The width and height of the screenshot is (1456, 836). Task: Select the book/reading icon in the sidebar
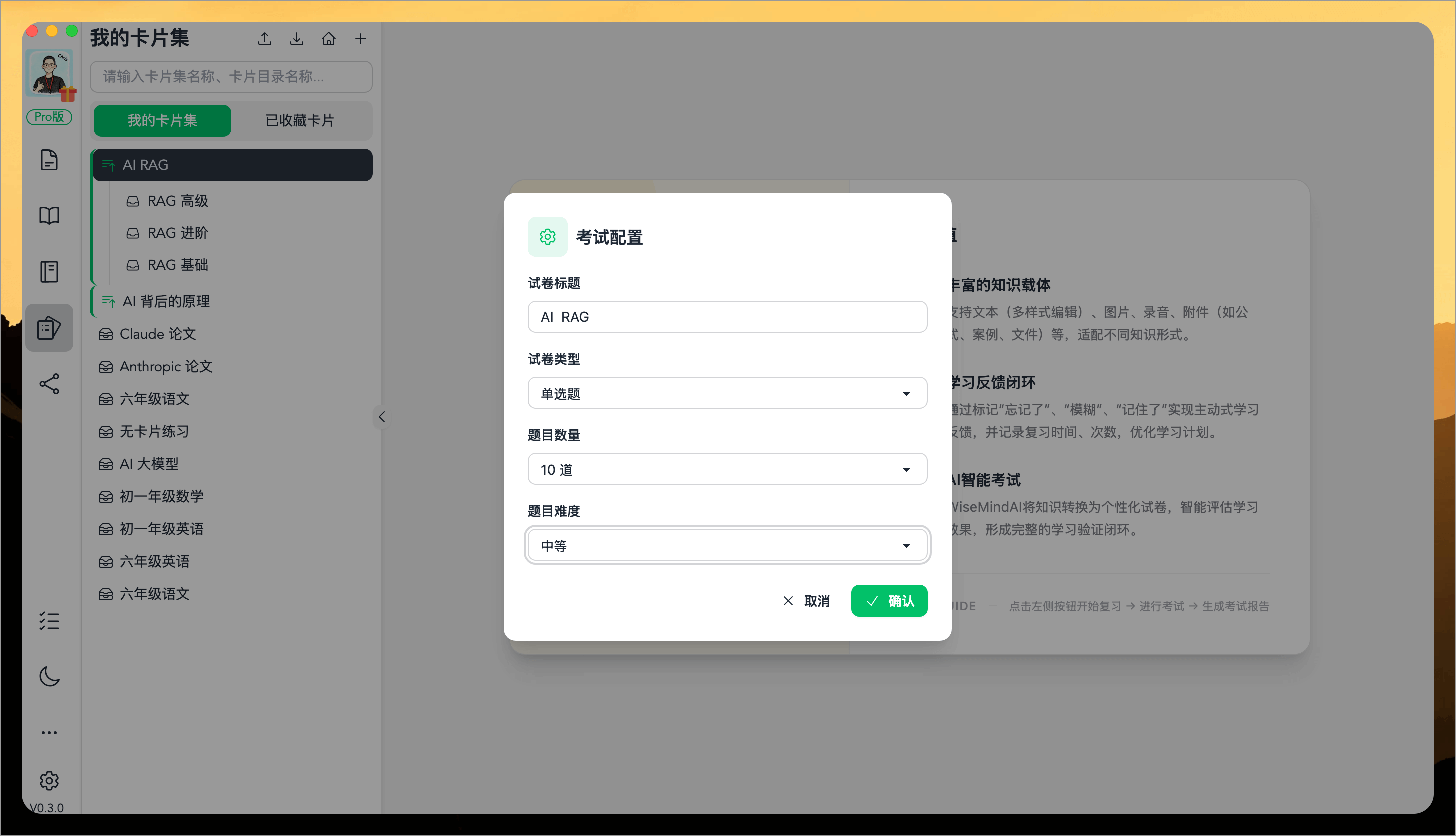[x=49, y=215]
